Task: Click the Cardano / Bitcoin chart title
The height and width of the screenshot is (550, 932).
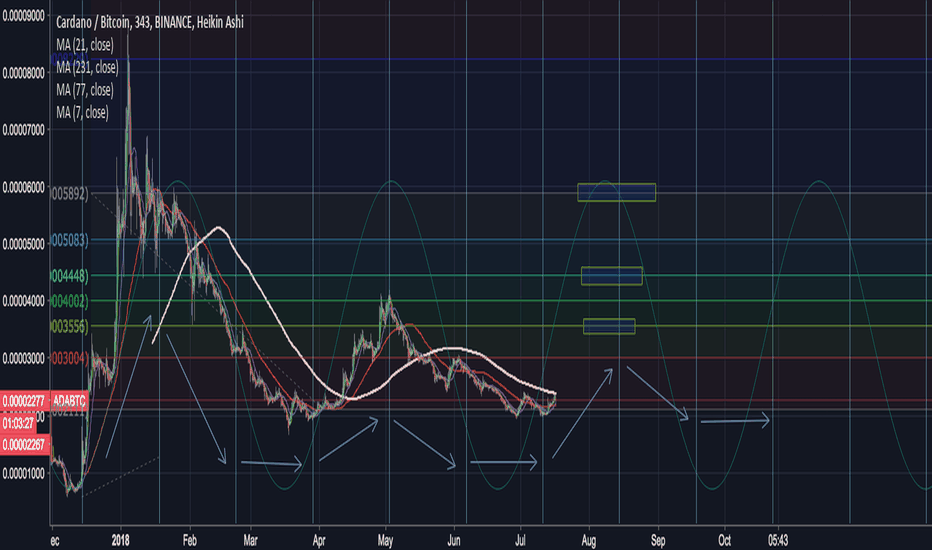Action: point(150,23)
